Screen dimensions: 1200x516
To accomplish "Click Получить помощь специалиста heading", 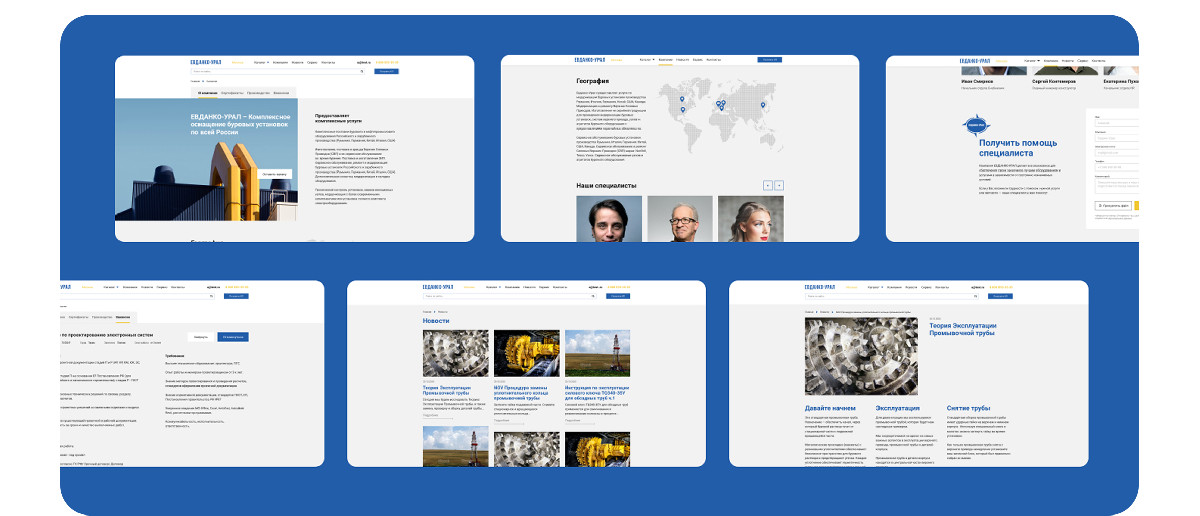I will [x=1018, y=149].
